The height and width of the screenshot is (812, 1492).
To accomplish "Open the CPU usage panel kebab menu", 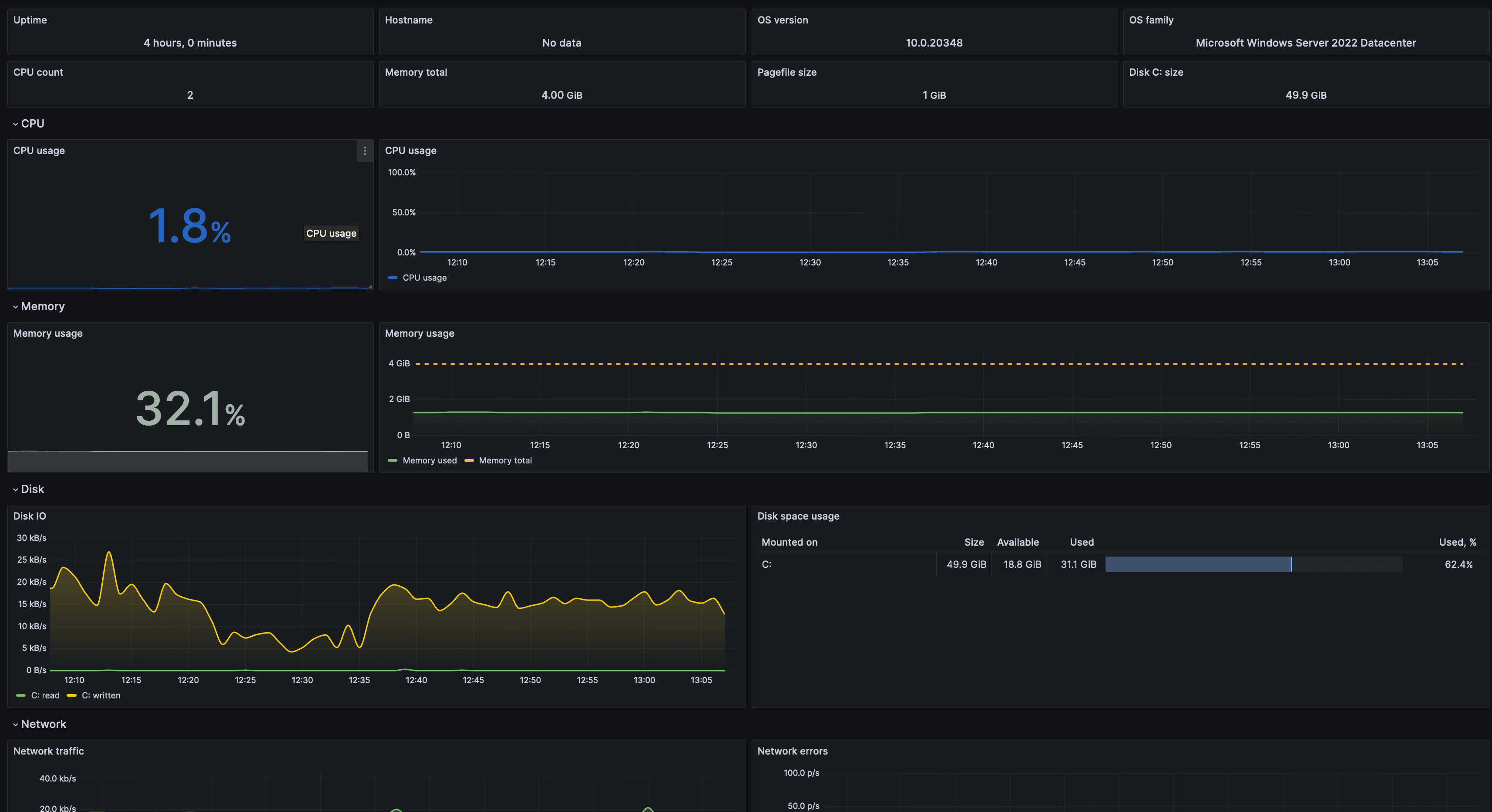I will click(x=364, y=151).
